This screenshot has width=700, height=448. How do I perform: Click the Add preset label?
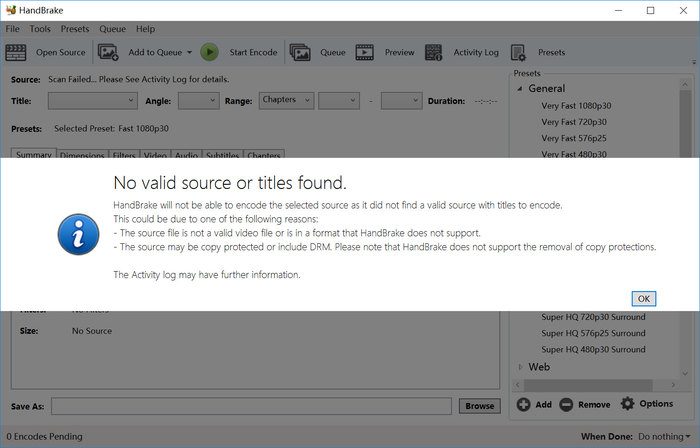click(x=543, y=404)
